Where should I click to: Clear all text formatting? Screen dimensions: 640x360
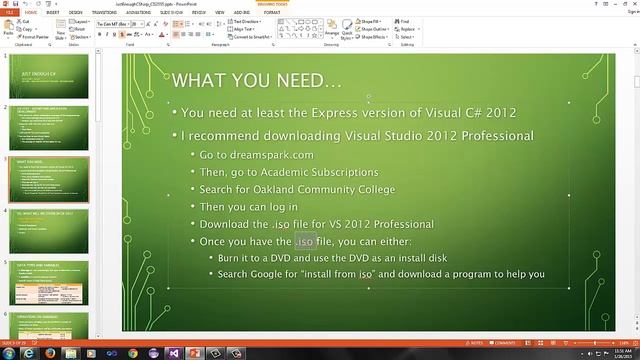pyautogui.click(x=165, y=24)
